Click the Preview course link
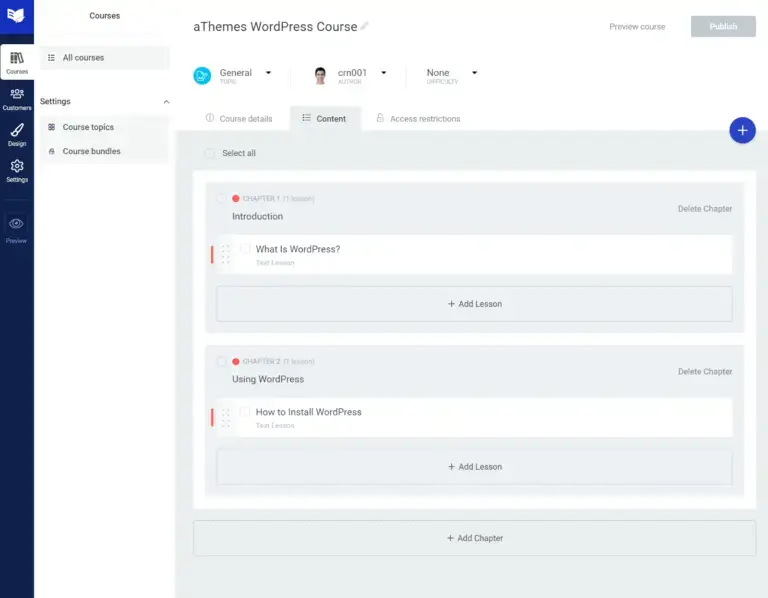 point(637,26)
